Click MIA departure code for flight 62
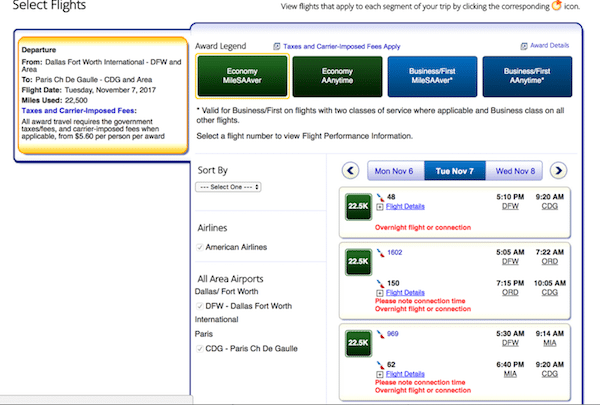 [x=510, y=374]
